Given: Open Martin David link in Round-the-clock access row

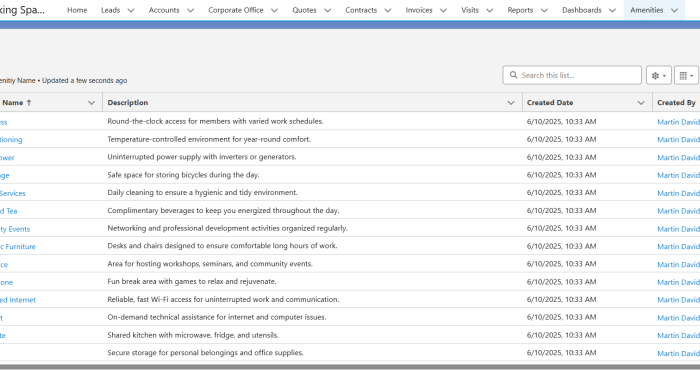Looking at the screenshot, I should (x=678, y=122).
